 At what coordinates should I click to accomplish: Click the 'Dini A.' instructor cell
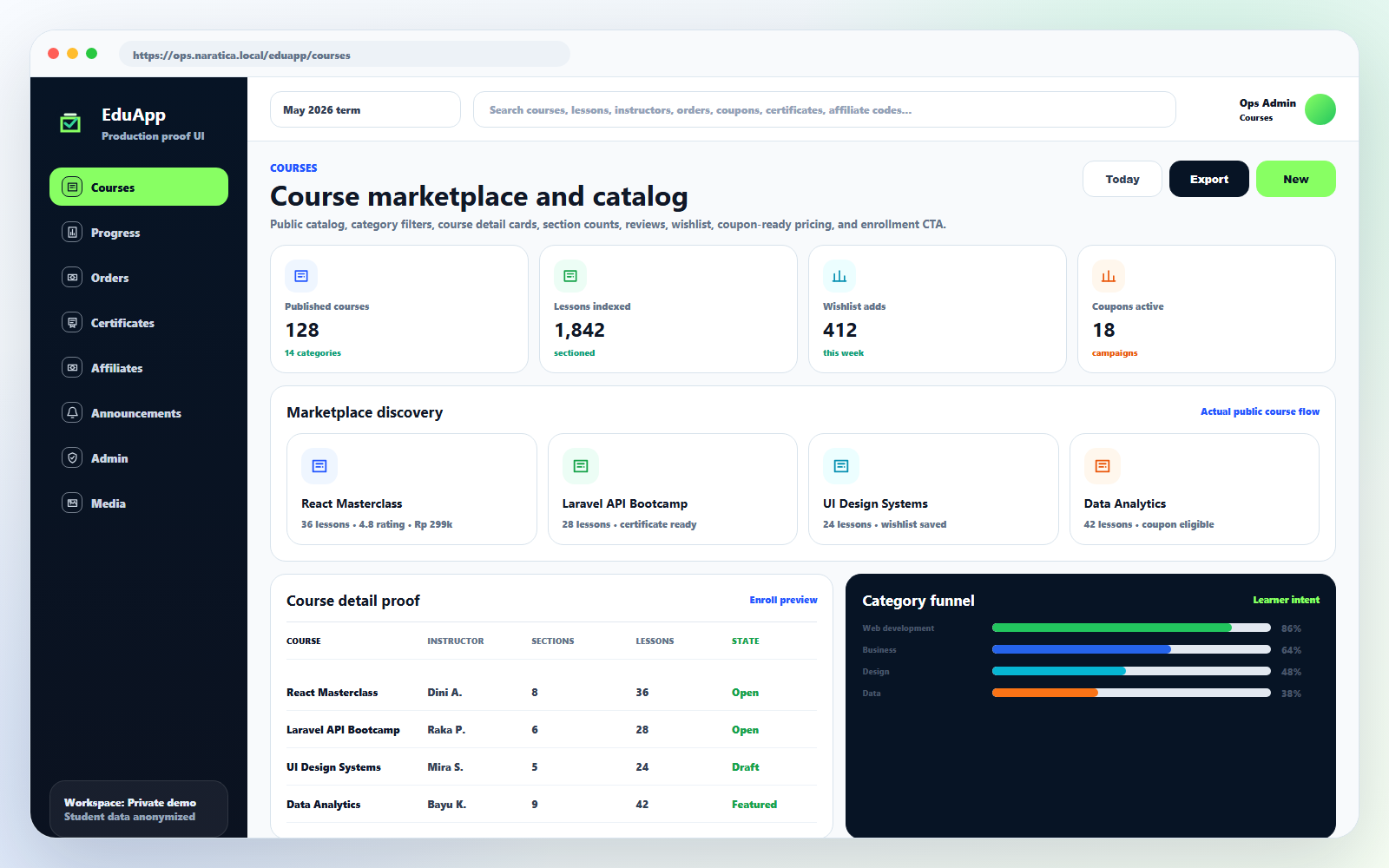coord(444,693)
